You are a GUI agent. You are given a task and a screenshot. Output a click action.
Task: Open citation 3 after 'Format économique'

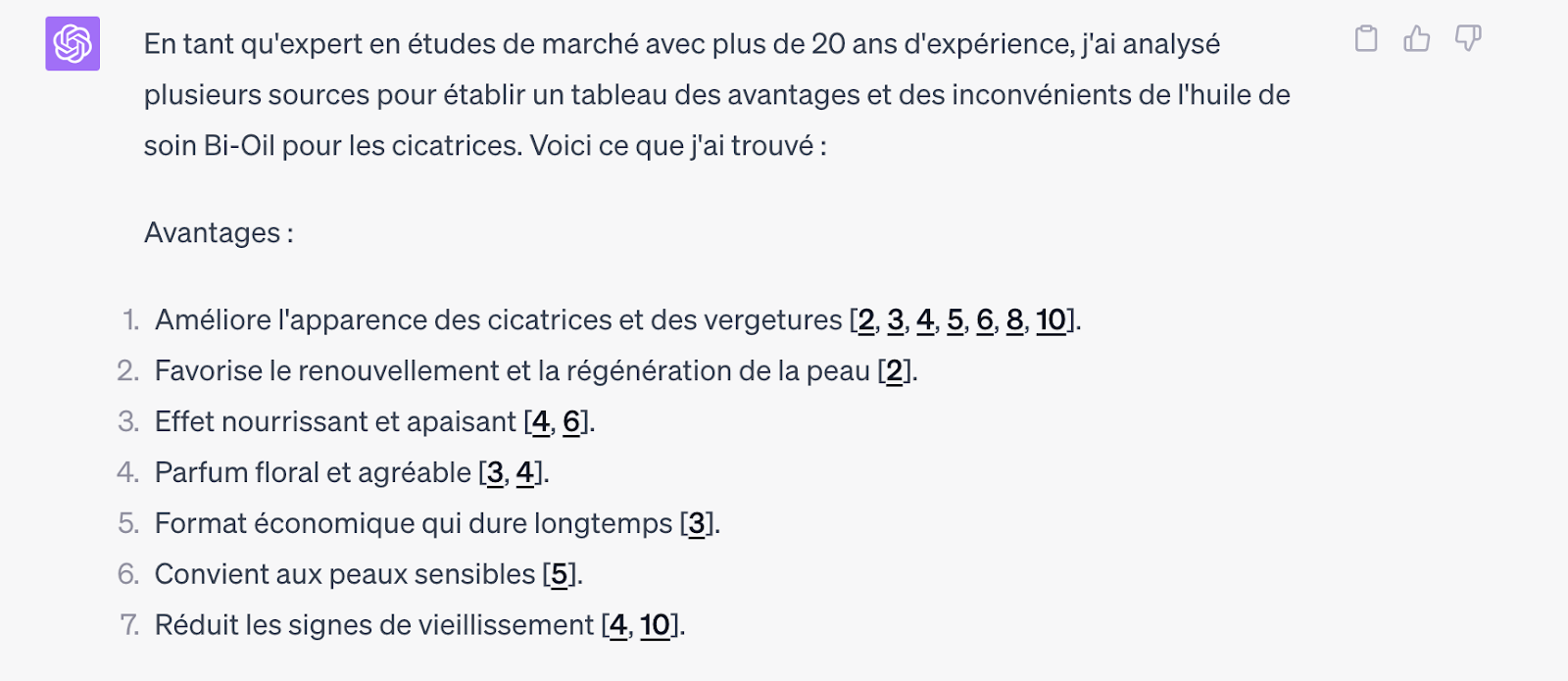tap(697, 524)
